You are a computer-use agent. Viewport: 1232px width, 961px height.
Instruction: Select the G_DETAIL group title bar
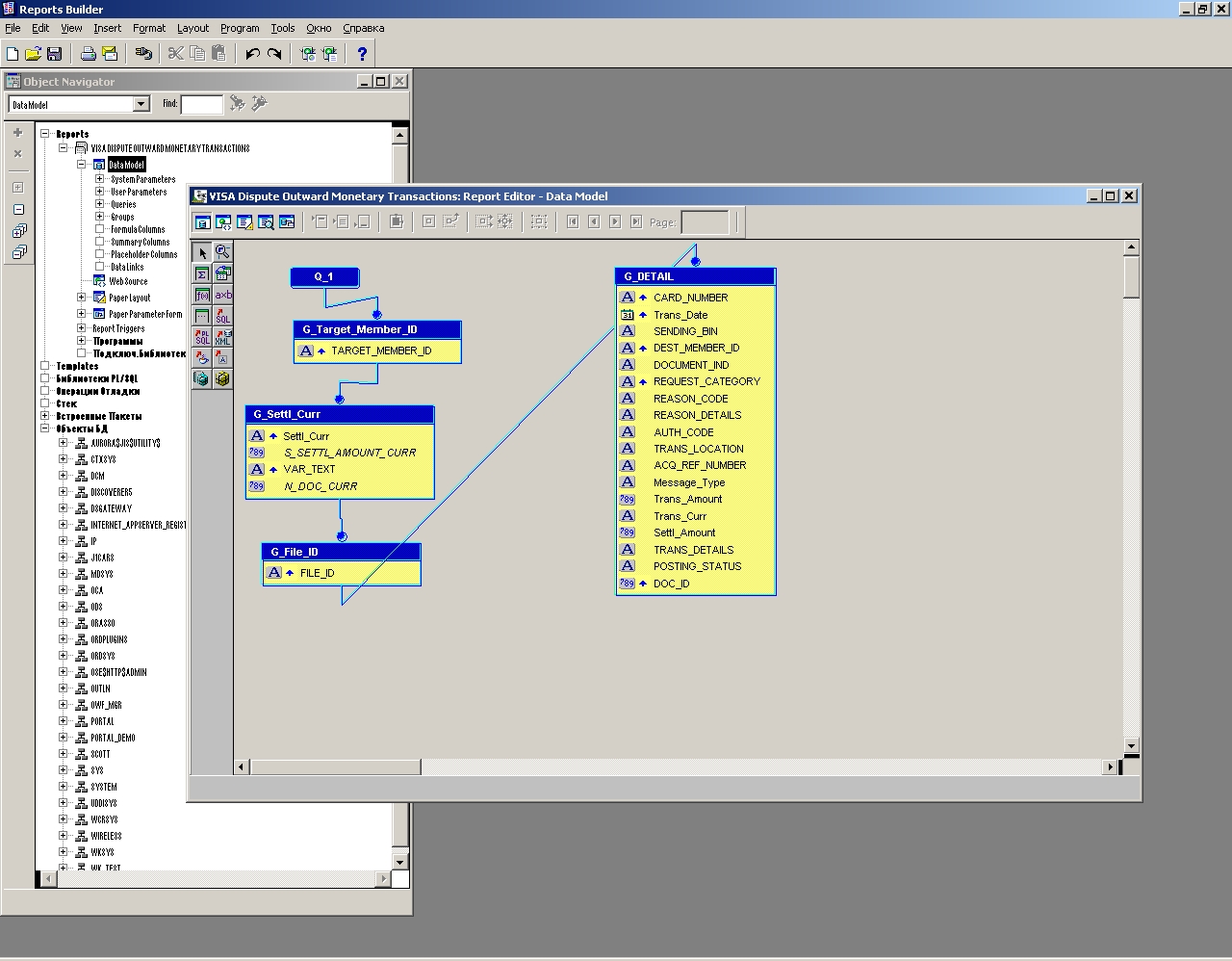695,276
